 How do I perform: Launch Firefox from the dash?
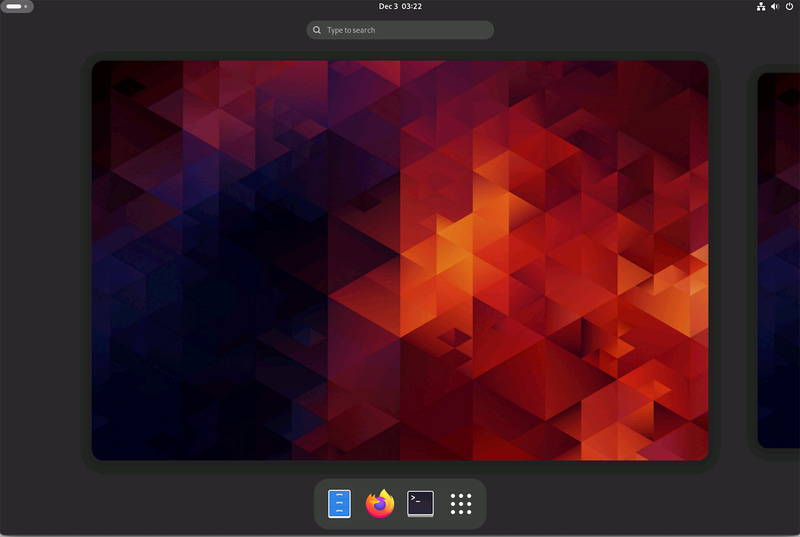point(380,503)
